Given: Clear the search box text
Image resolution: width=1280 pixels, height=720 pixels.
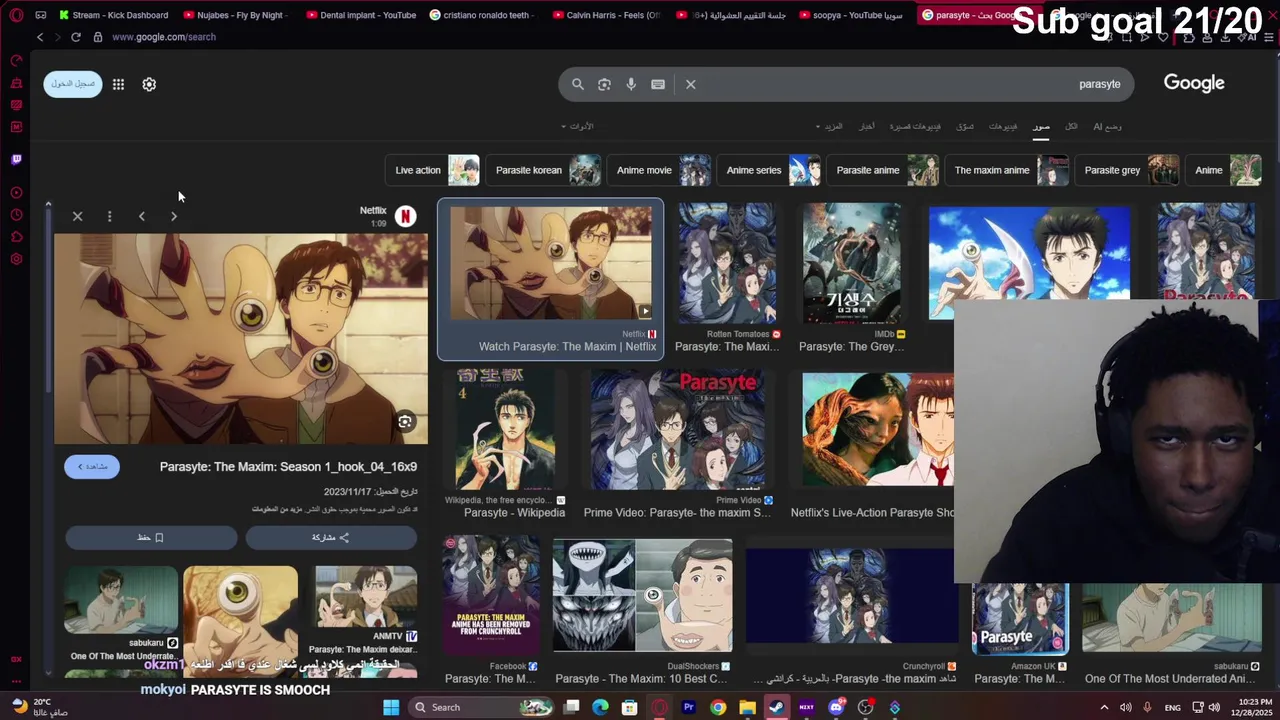Looking at the screenshot, I should pyautogui.click(x=690, y=84).
